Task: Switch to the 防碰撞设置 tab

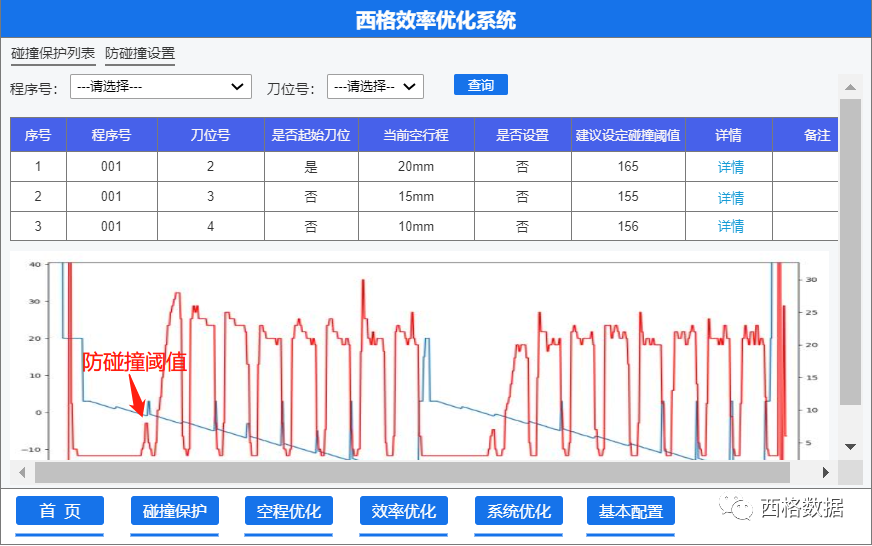Action: [x=140, y=53]
